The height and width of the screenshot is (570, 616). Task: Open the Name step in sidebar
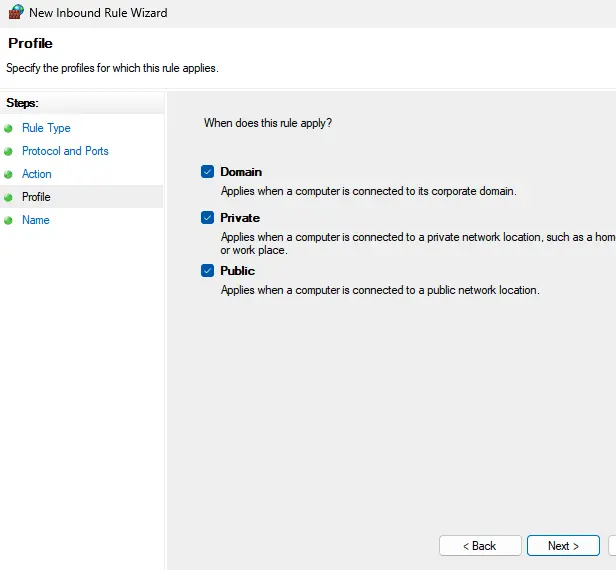35,220
